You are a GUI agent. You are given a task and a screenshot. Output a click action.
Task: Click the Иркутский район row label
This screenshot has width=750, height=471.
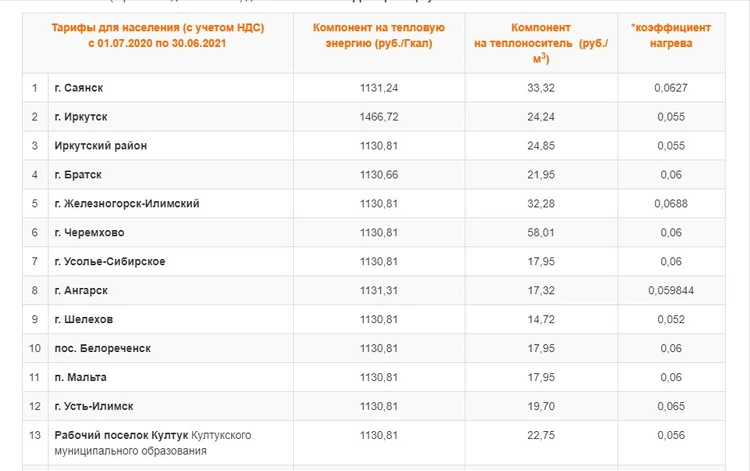pyautogui.click(x=101, y=146)
